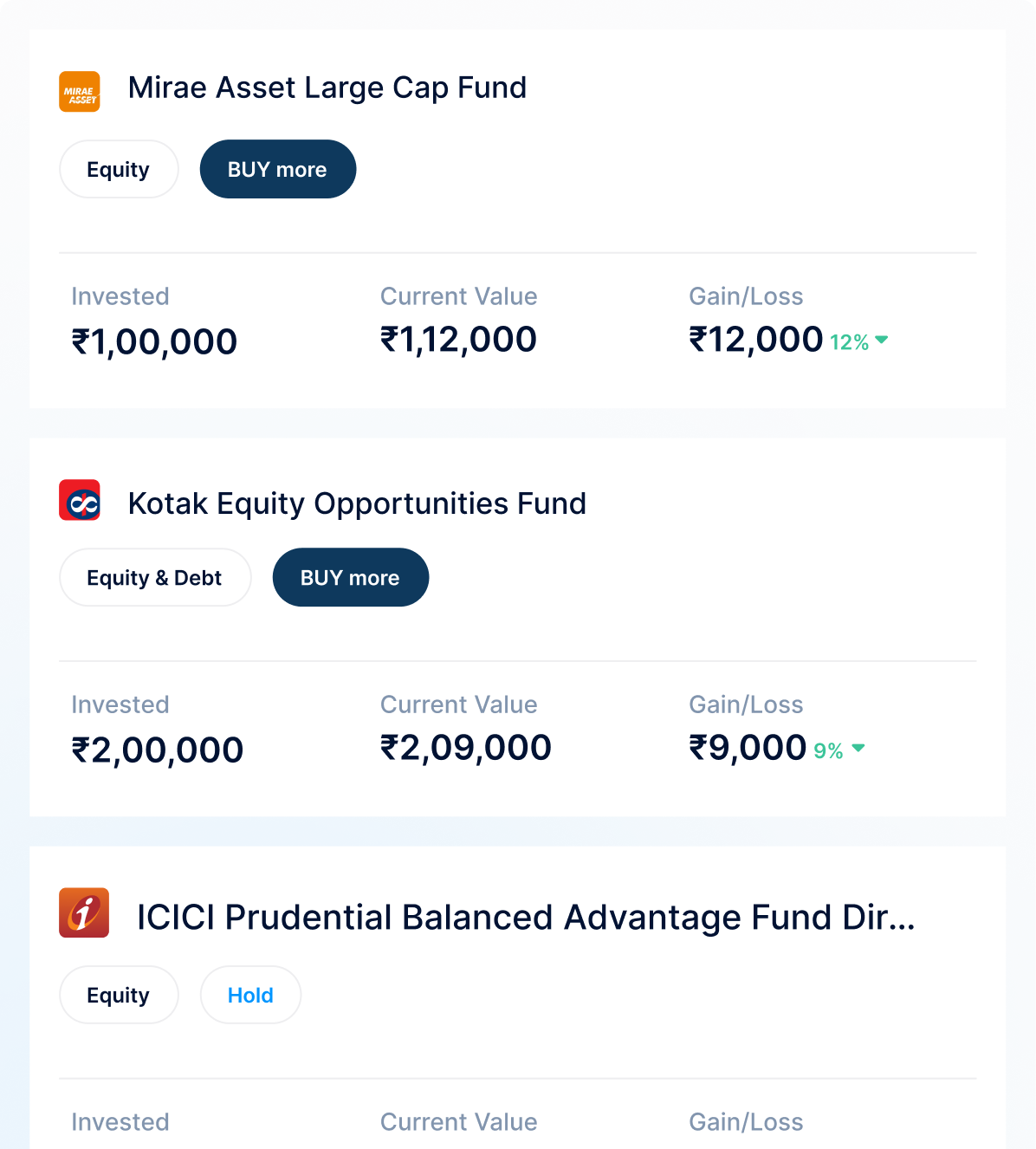Click the Mirae Asset orange logo icon
The height and width of the screenshot is (1149, 1036).
coord(80,92)
